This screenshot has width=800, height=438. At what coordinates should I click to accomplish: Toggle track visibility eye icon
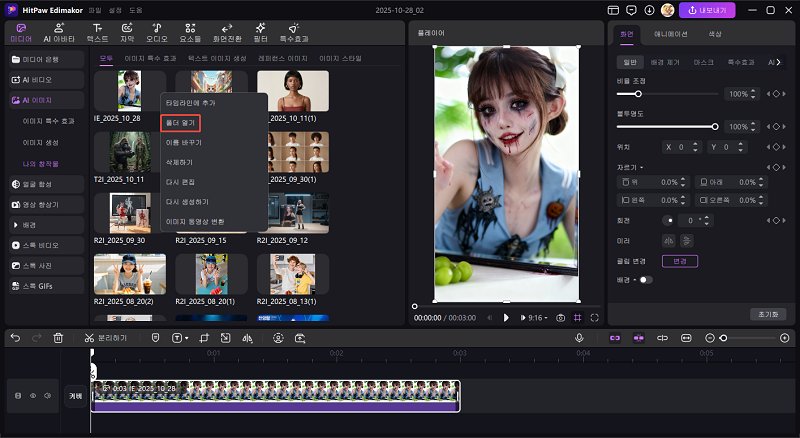coord(31,396)
